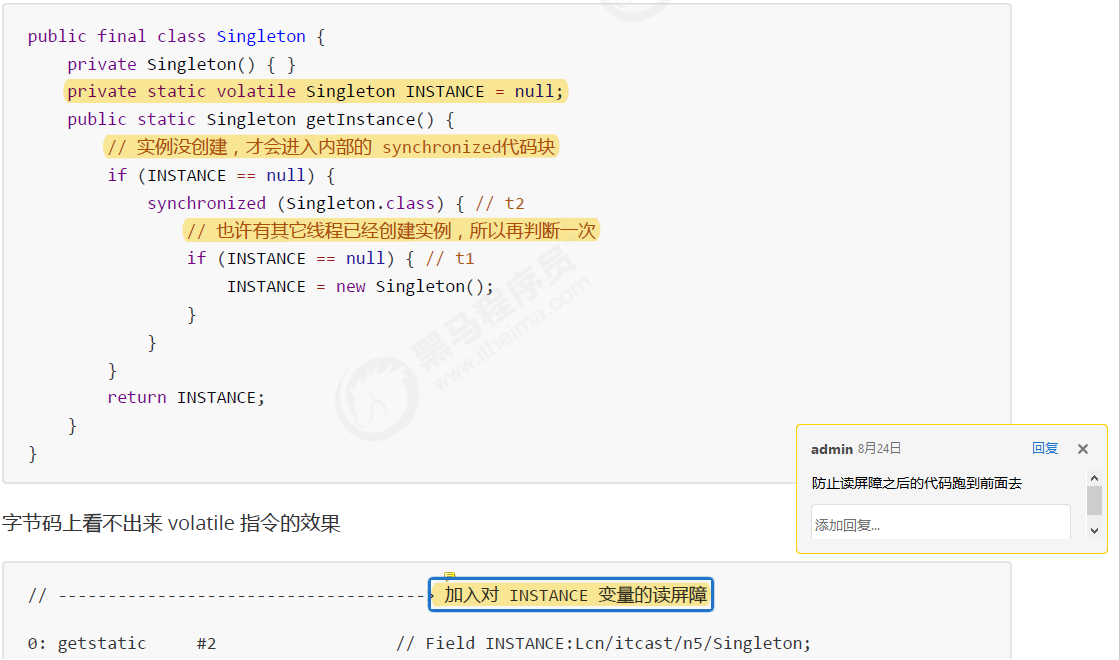Screen dimensions: 1120x660
Task: Click the author name admin in the comment
Action: [831, 449]
